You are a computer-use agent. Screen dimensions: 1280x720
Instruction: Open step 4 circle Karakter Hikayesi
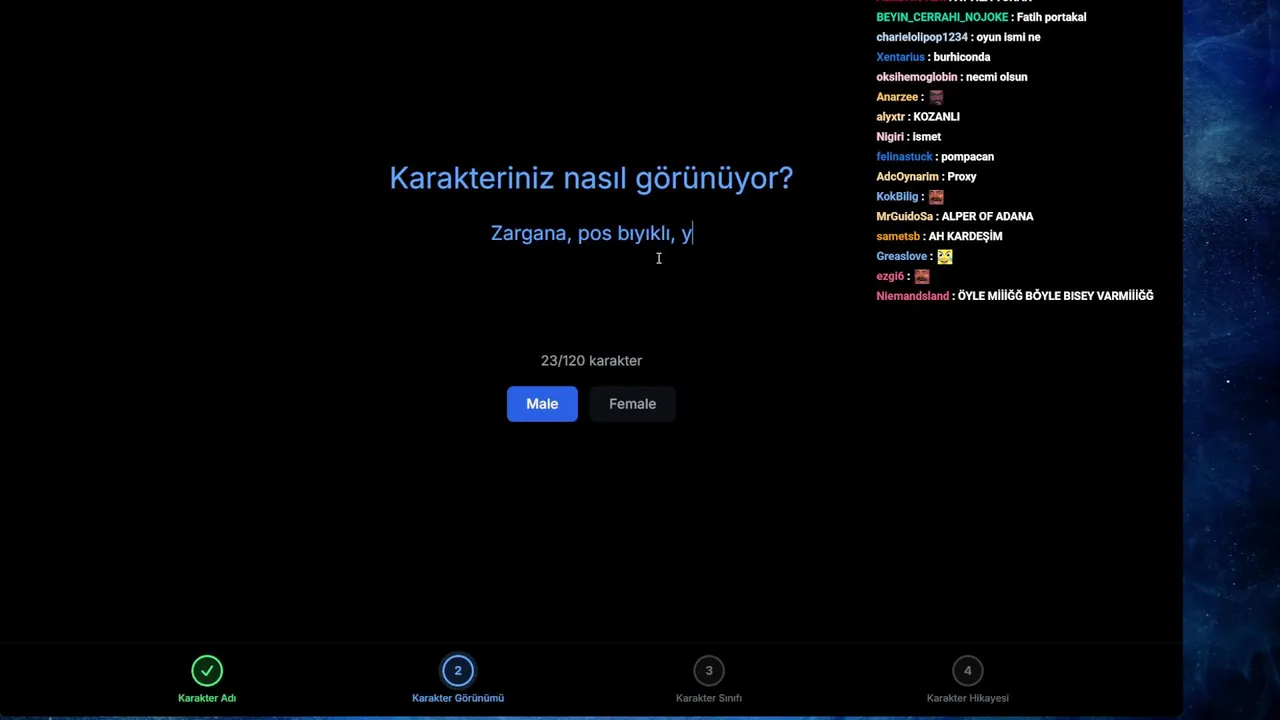coord(967,670)
